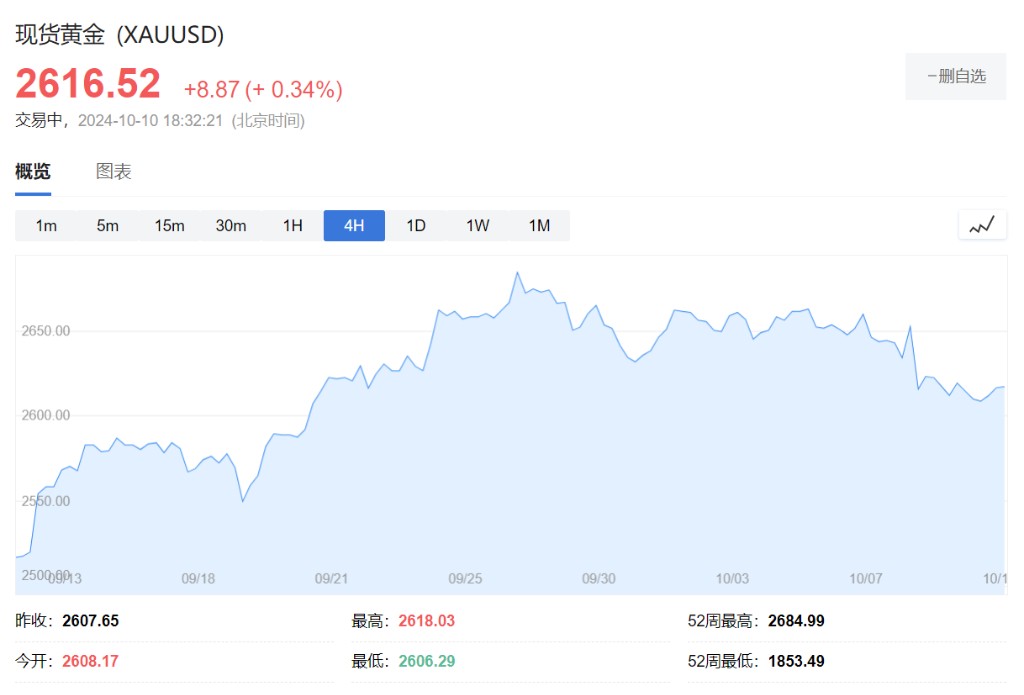Viewport: 1024px width, 695px height.
Task: Click the 10/03 date on chart axis
Action: 733,578
